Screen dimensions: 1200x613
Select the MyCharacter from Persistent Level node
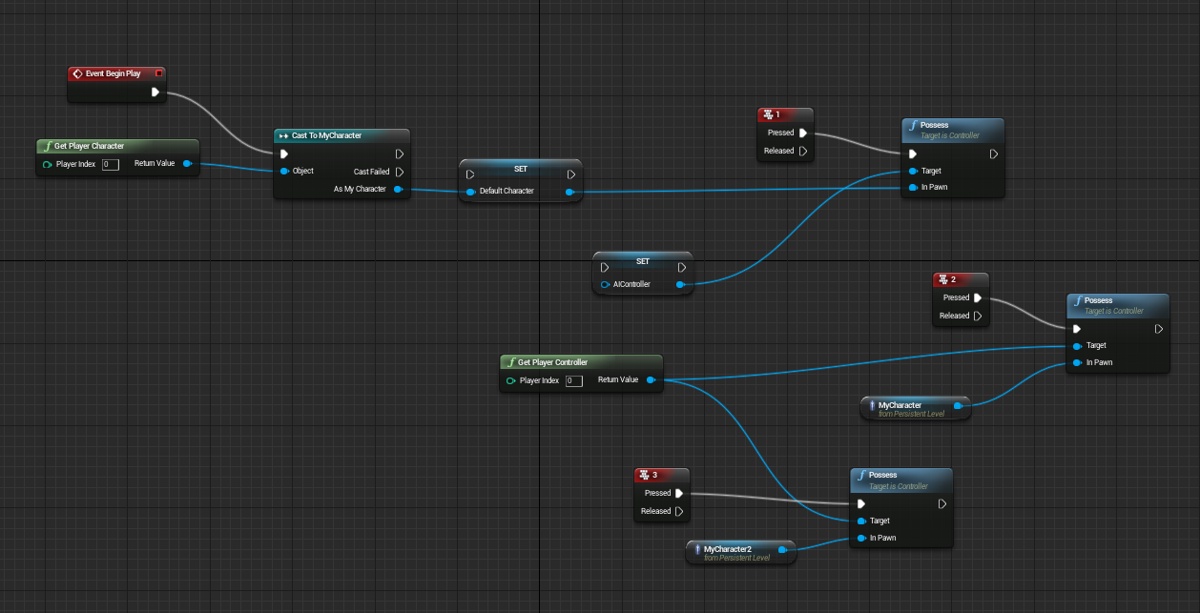click(915, 408)
